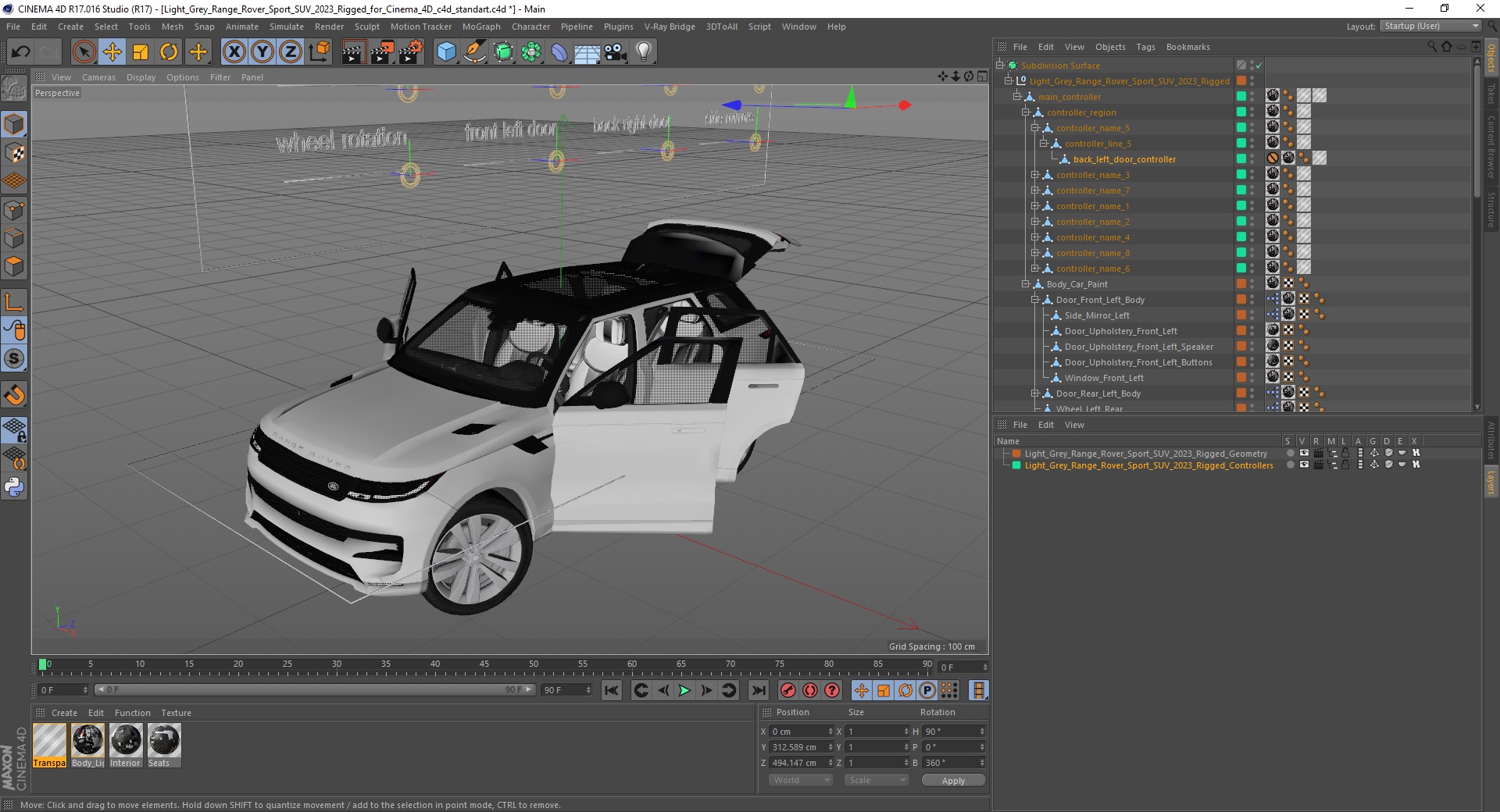Select Make Editable in left toolbar
1500x812 pixels.
(x=14, y=88)
